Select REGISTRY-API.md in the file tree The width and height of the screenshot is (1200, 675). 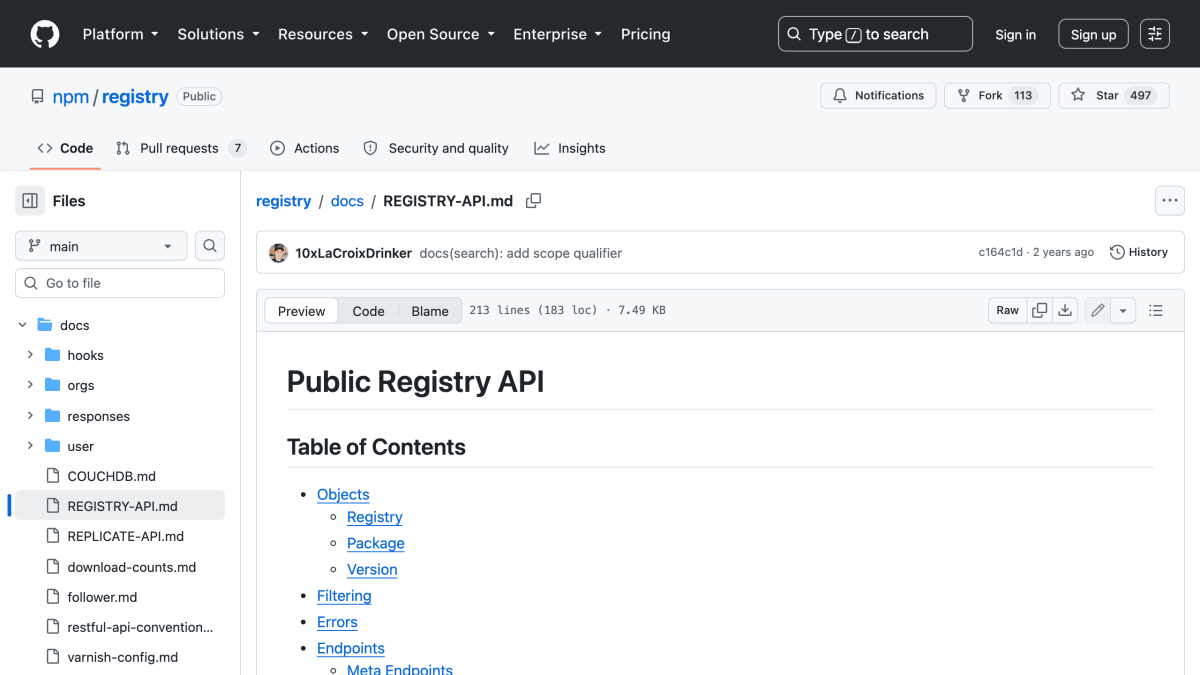coord(122,506)
